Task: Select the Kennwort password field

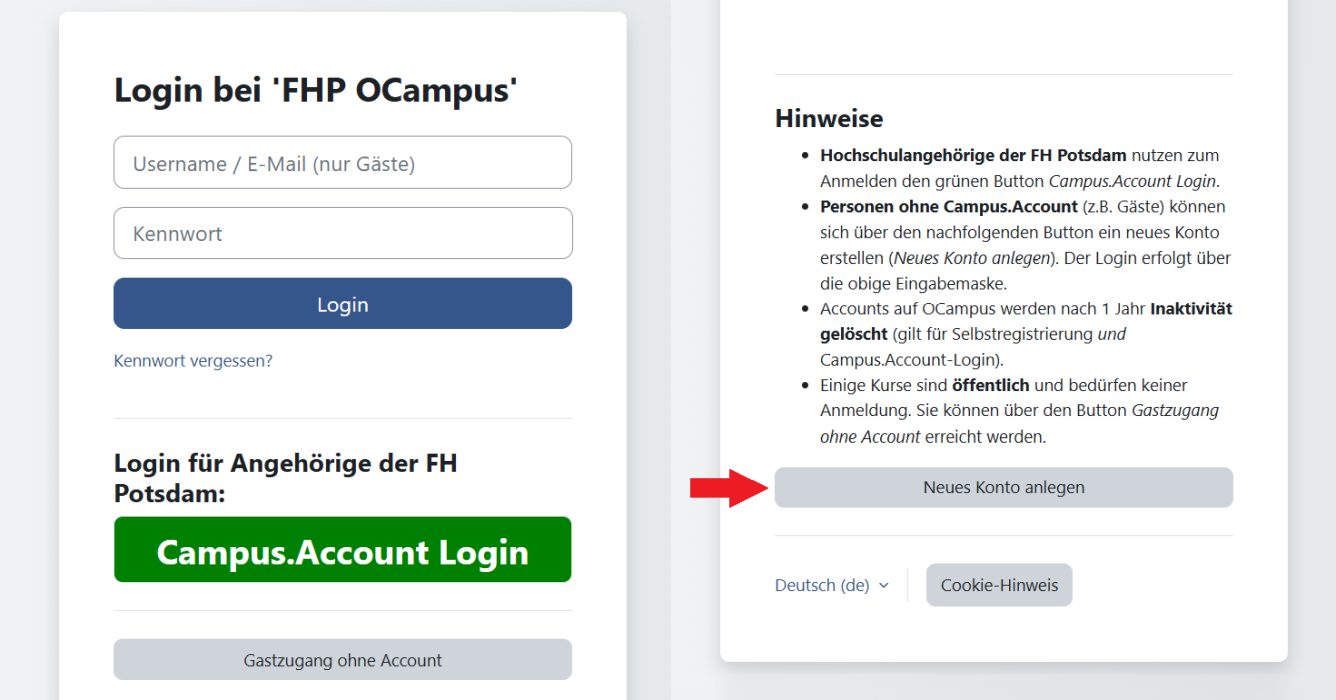Action: tap(342, 233)
